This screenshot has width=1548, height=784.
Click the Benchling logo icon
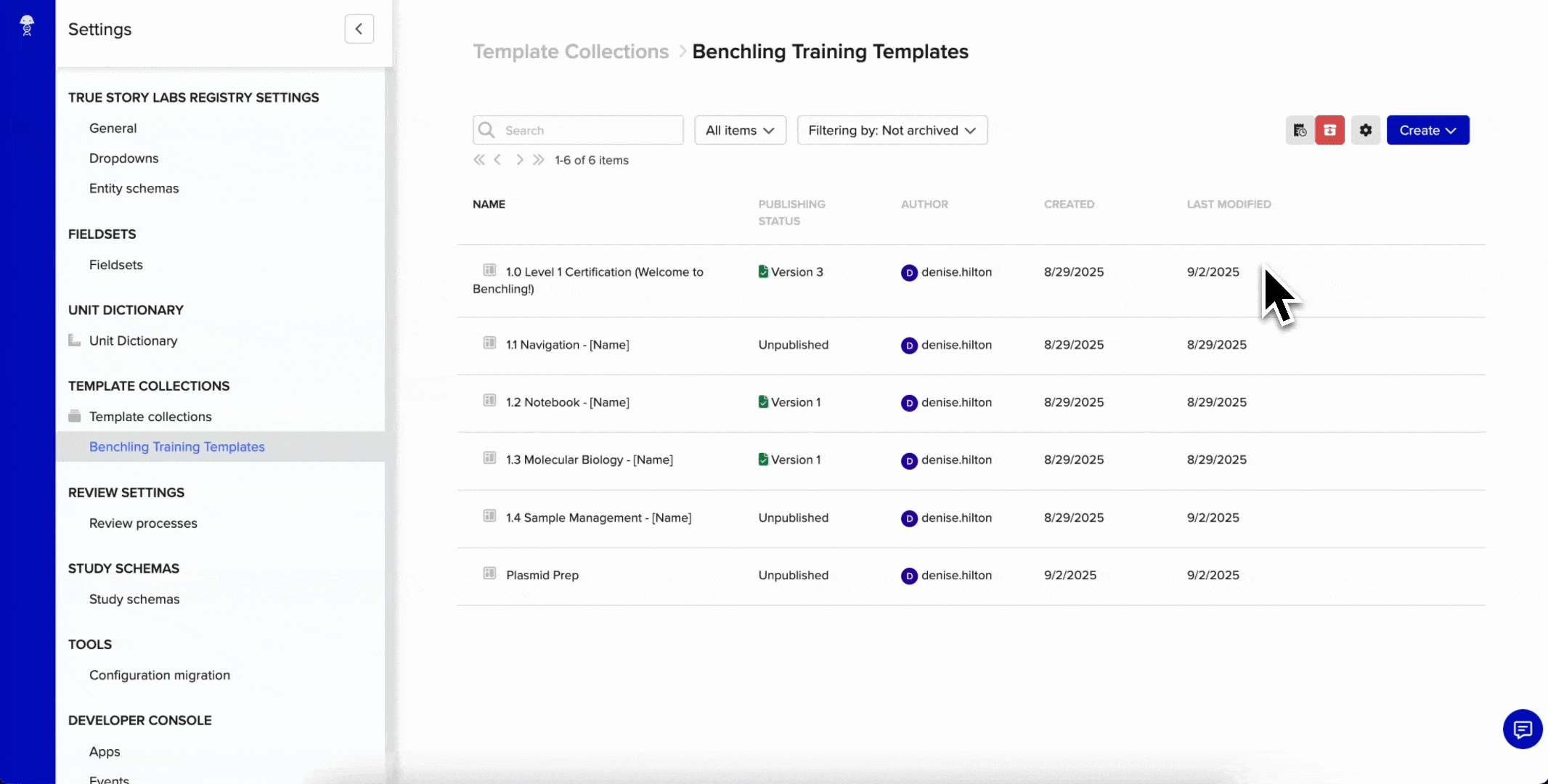tap(27, 25)
